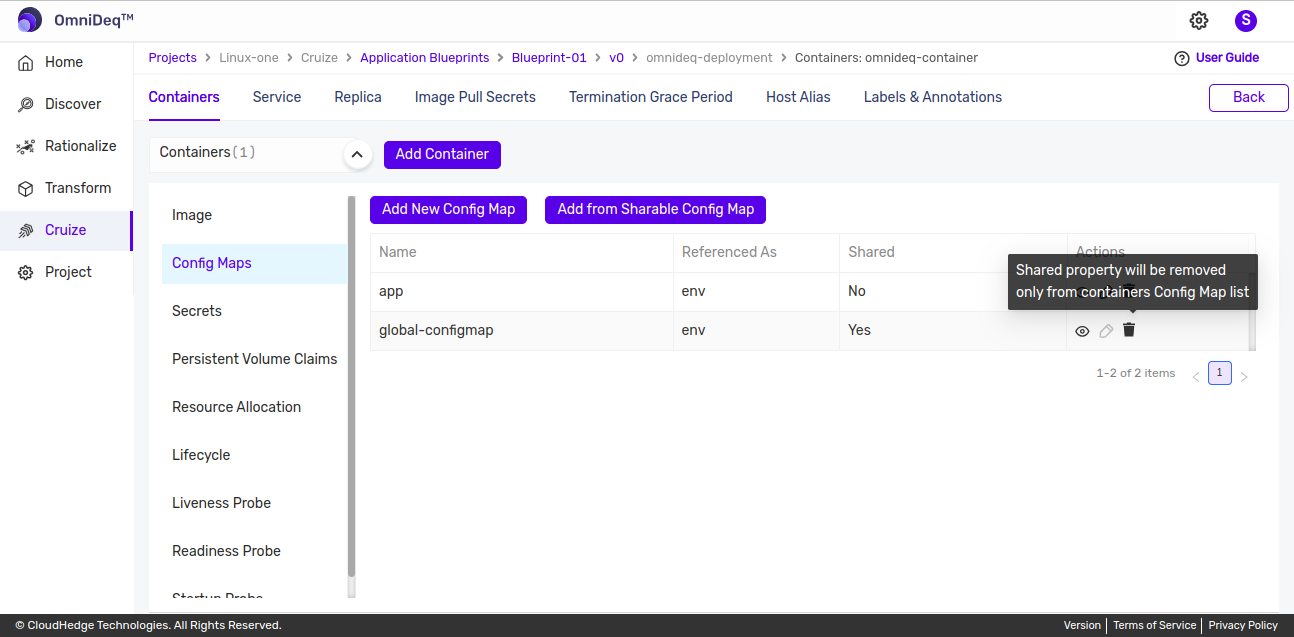Click the '1-2 of 2 items' text
Screen dimensions: 1294x637
pyautogui.click(x=1136, y=373)
